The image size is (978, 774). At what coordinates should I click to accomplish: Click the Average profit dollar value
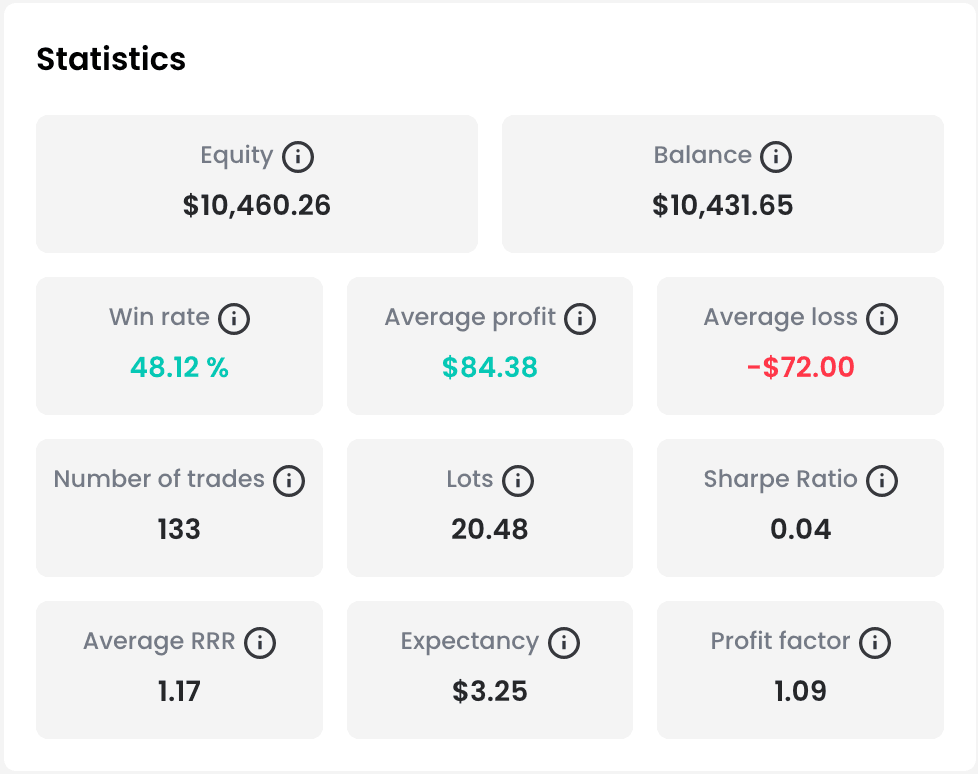490,367
